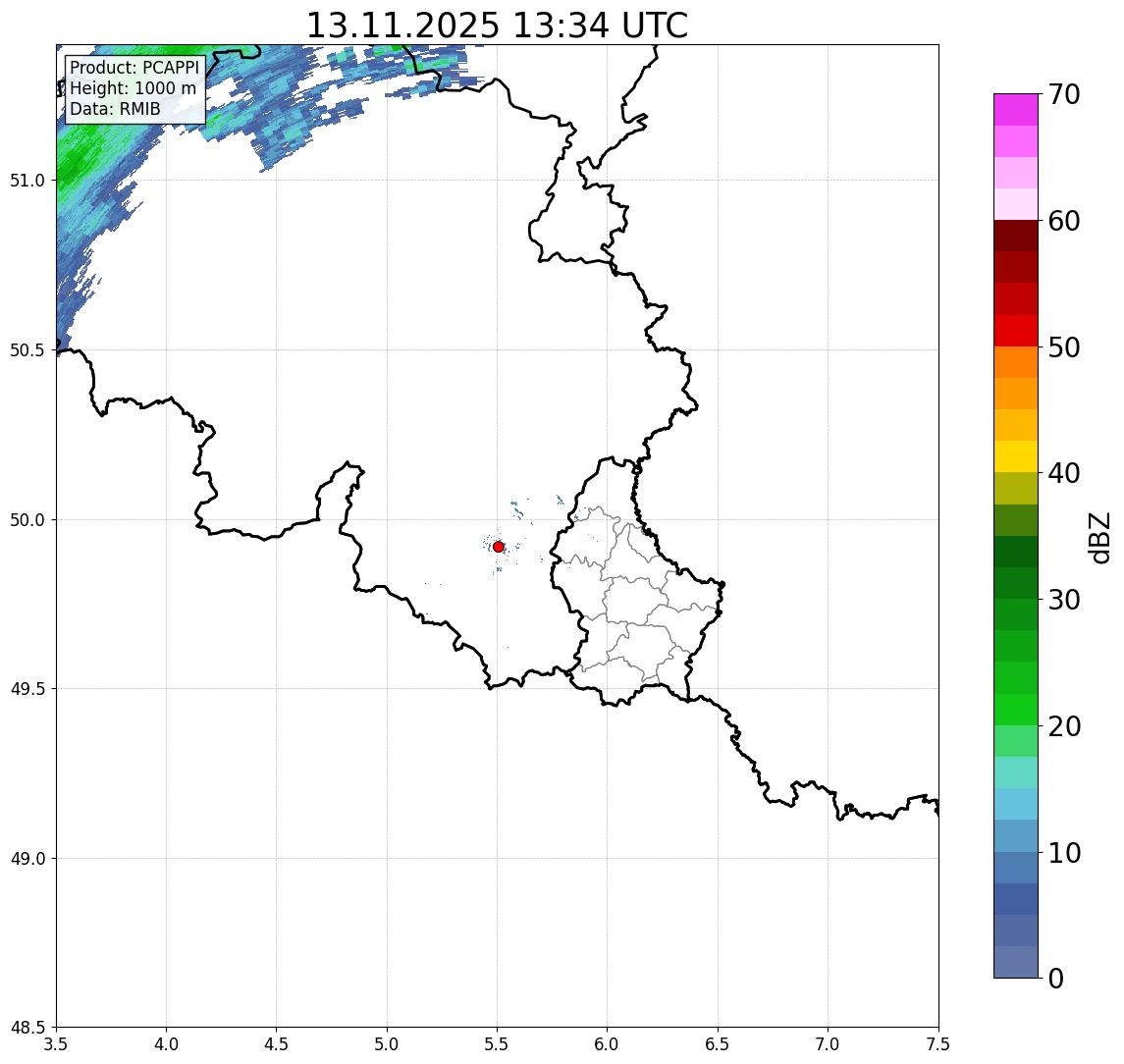Click the orange 50 dBZ colorbar segment

(x=1016, y=362)
